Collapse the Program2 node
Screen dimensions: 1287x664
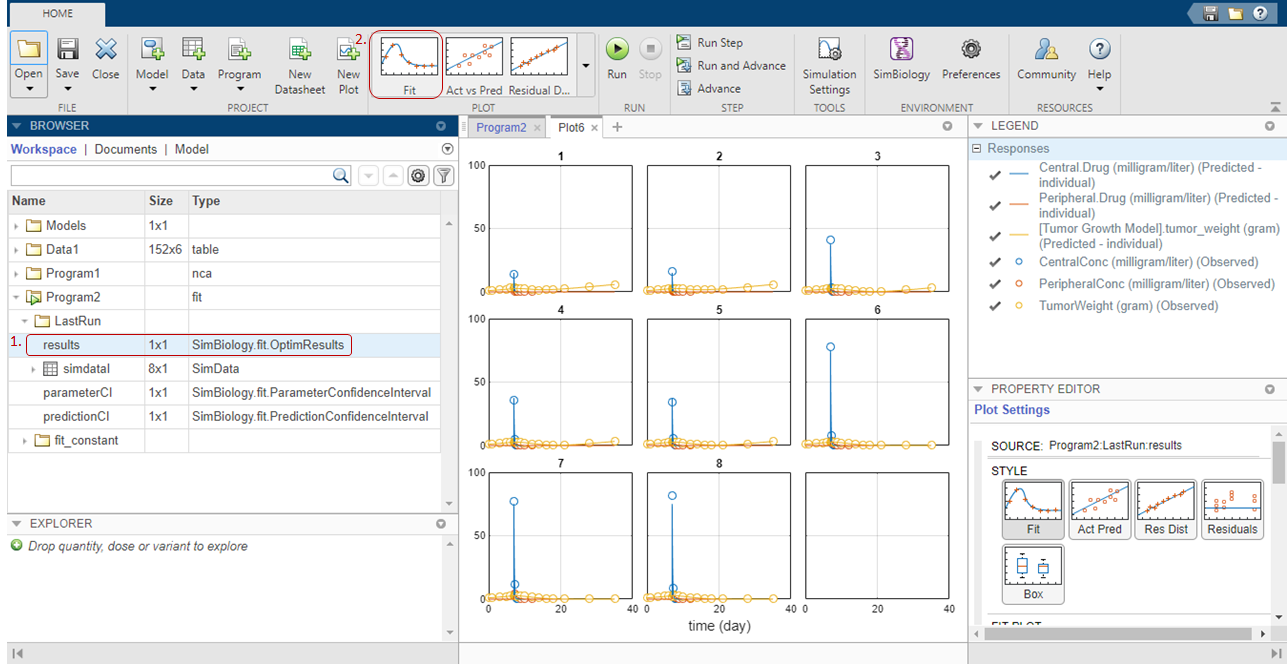[16, 297]
